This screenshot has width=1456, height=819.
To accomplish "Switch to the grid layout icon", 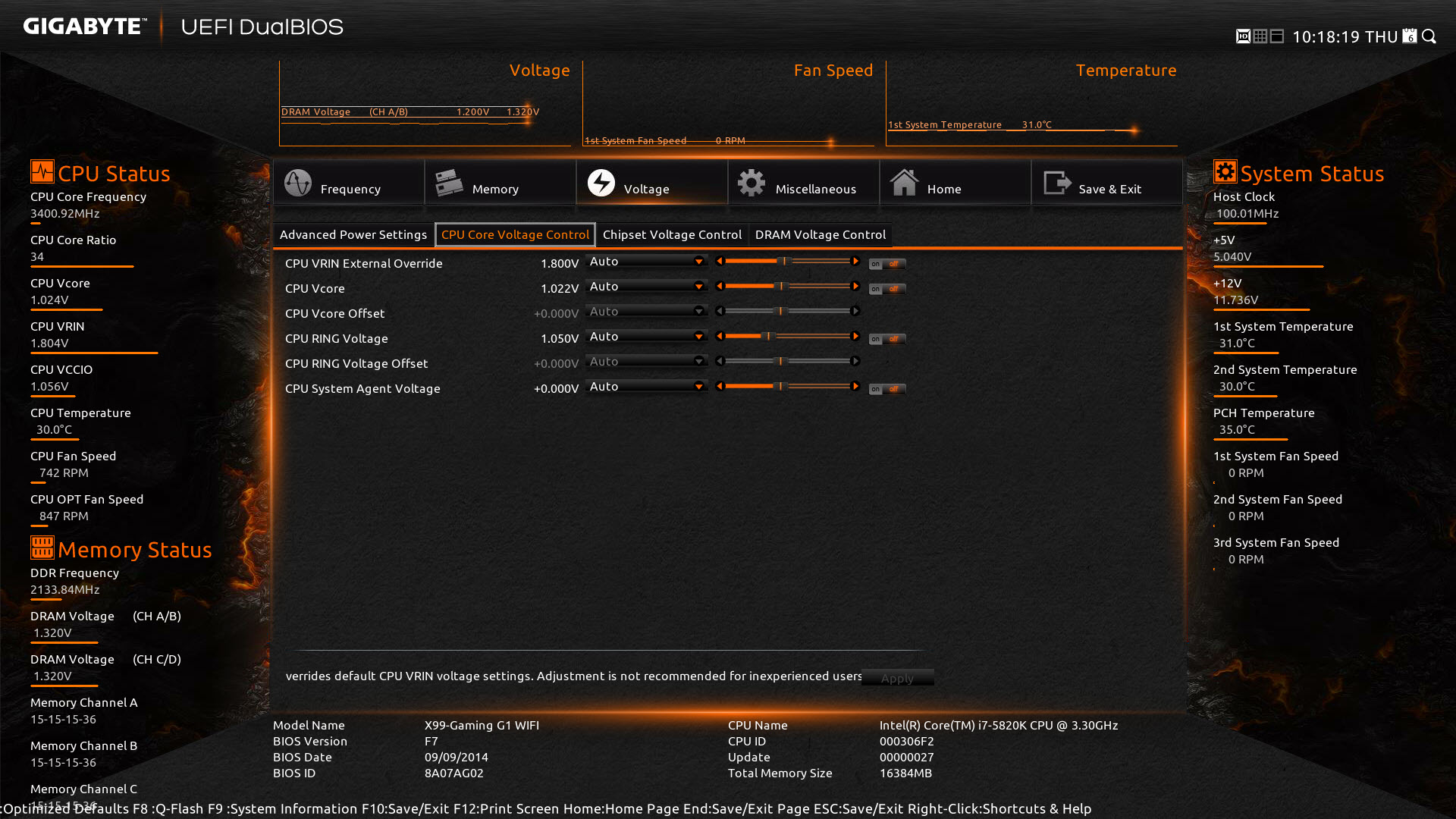I will [x=1260, y=36].
